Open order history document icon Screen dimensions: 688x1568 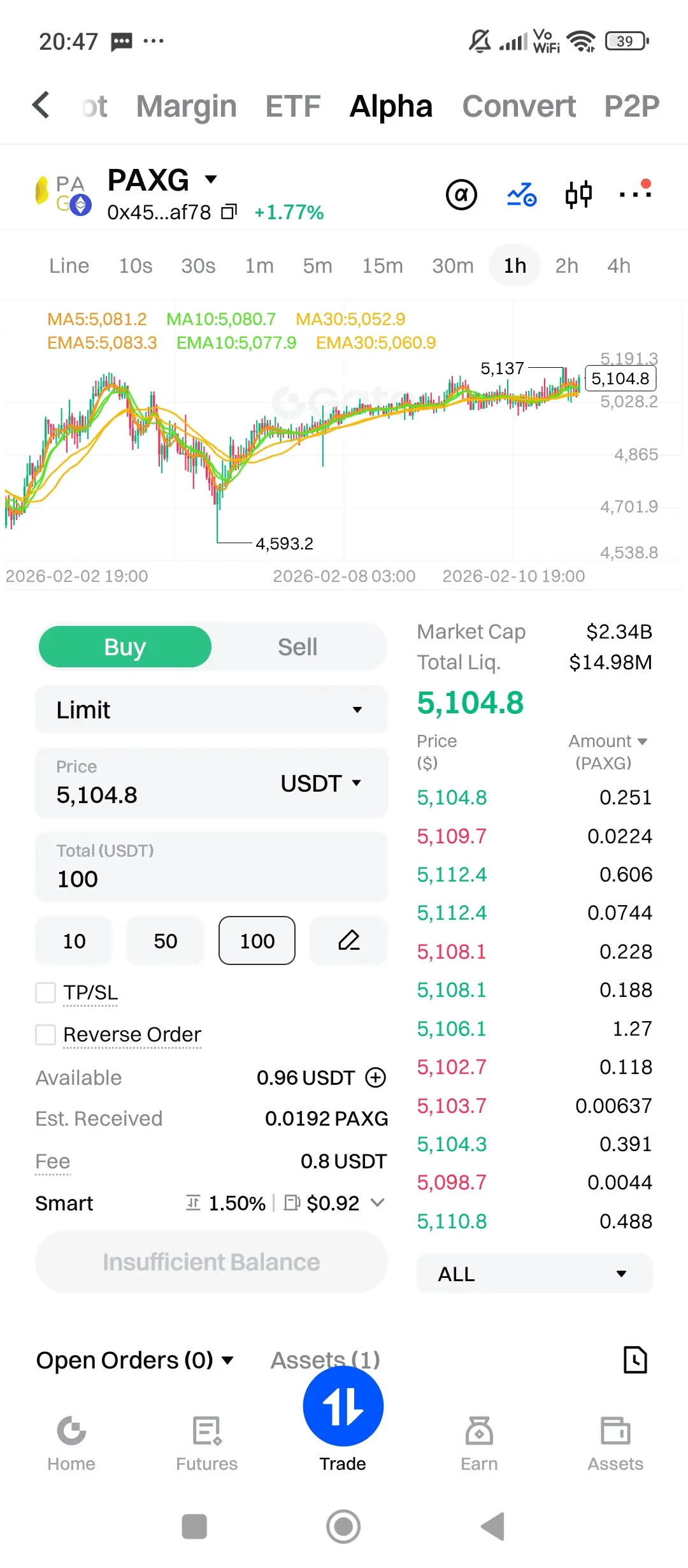click(635, 1360)
